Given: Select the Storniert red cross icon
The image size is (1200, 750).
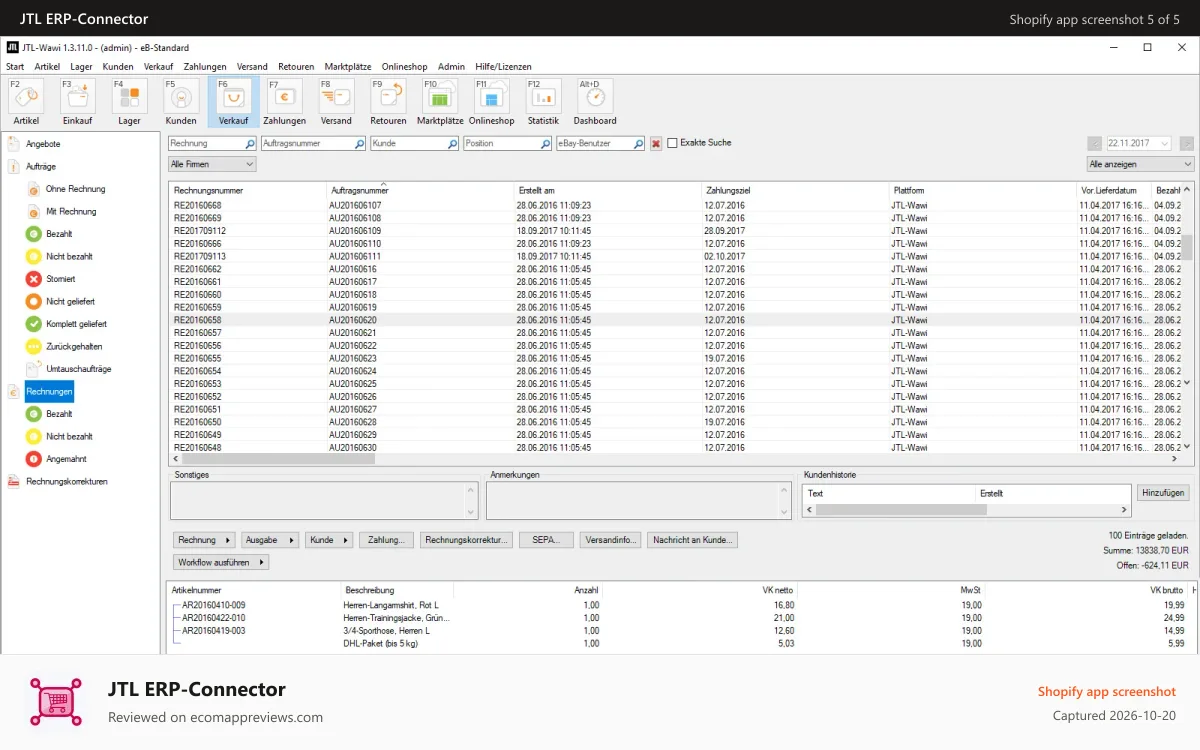Looking at the screenshot, I should point(33,279).
